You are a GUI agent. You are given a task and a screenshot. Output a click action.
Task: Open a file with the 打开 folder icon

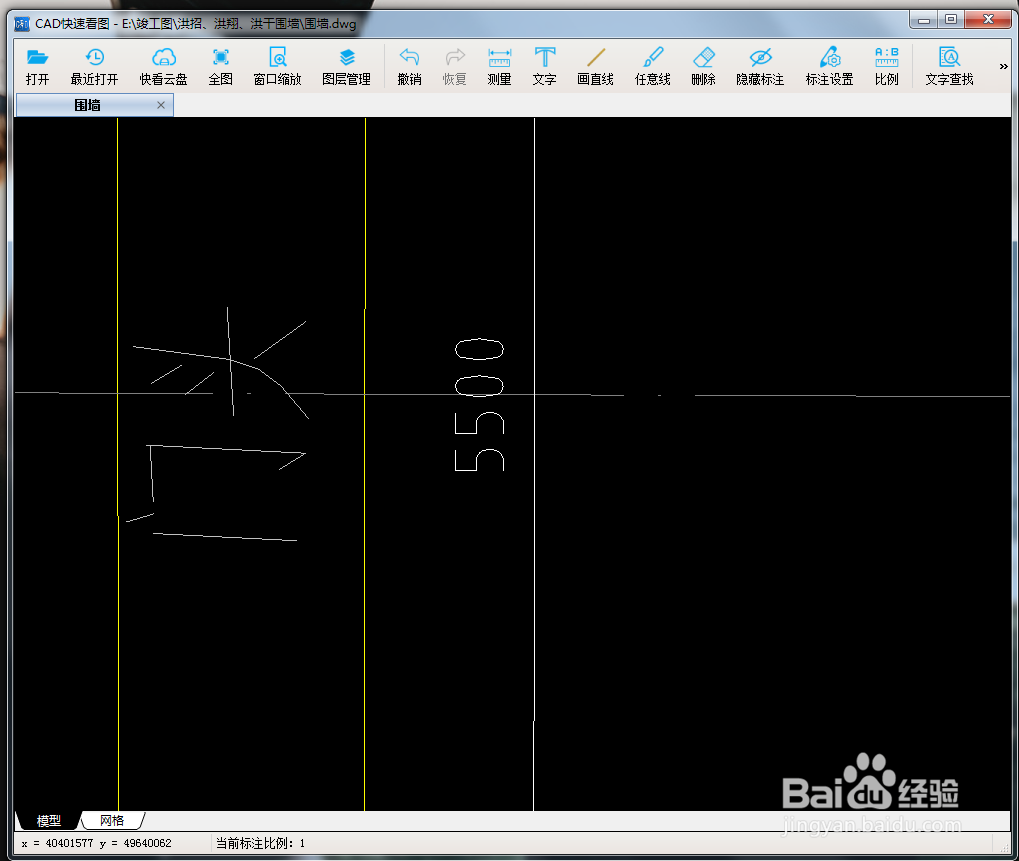(x=37, y=66)
